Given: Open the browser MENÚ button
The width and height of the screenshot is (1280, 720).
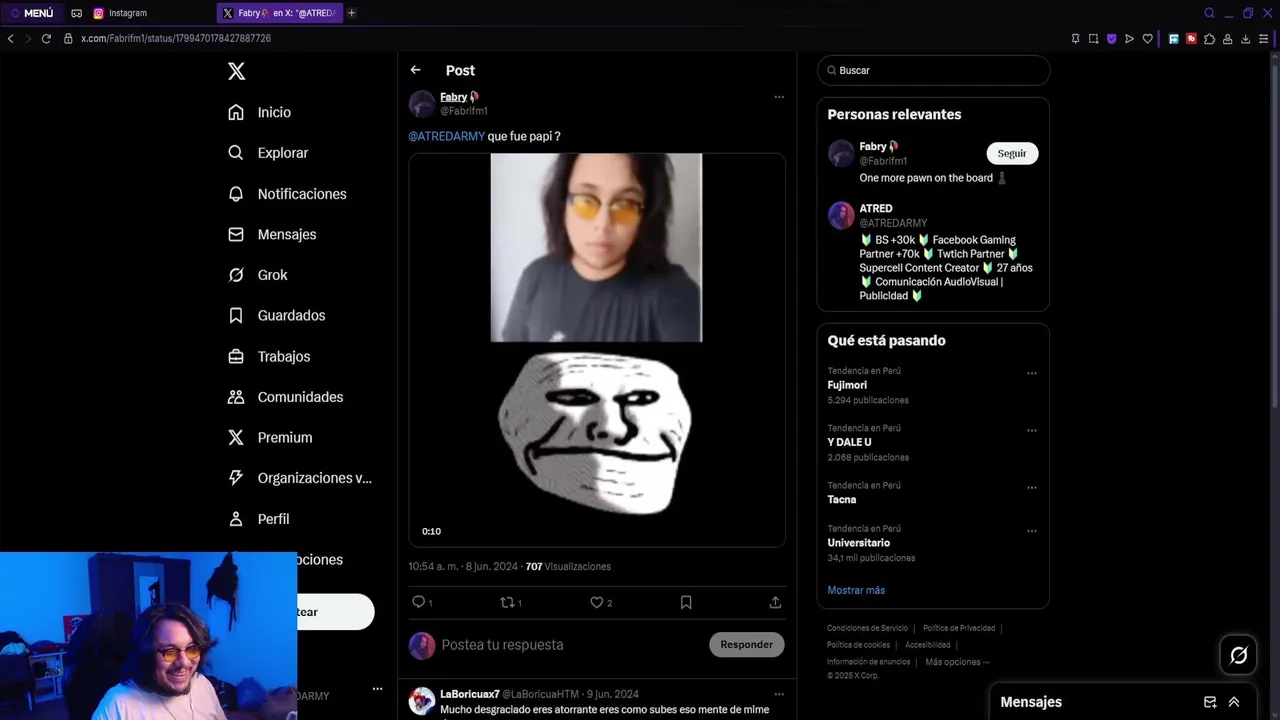Looking at the screenshot, I should point(32,13).
